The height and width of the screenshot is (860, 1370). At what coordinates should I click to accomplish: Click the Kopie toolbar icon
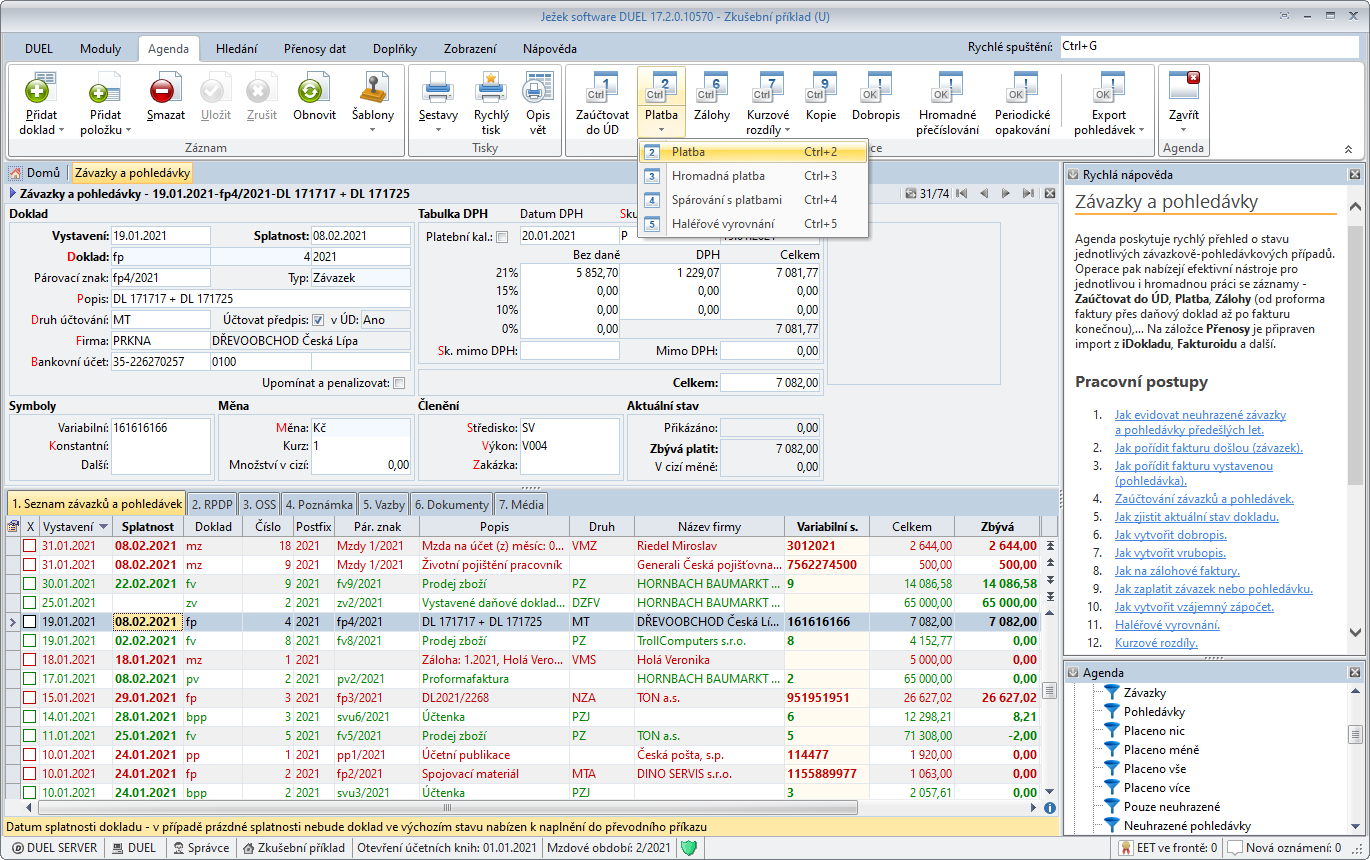(821, 89)
